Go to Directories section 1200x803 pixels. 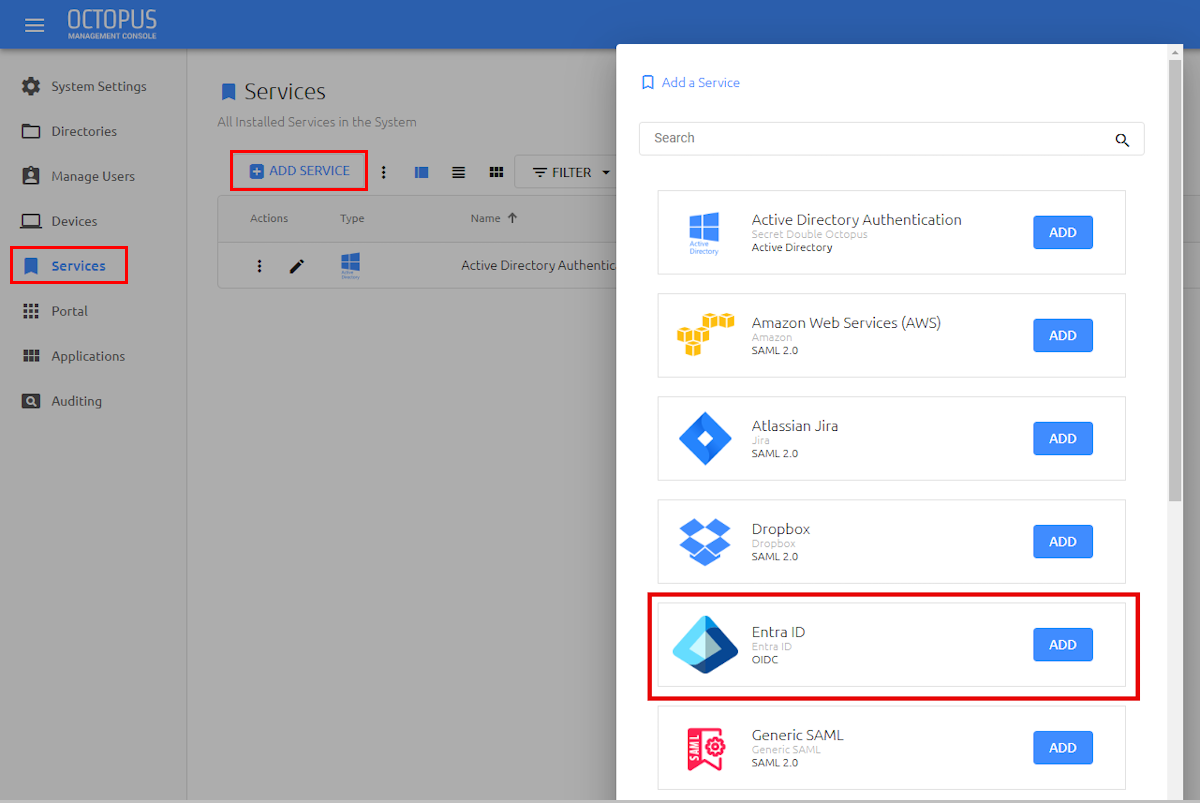pos(84,131)
